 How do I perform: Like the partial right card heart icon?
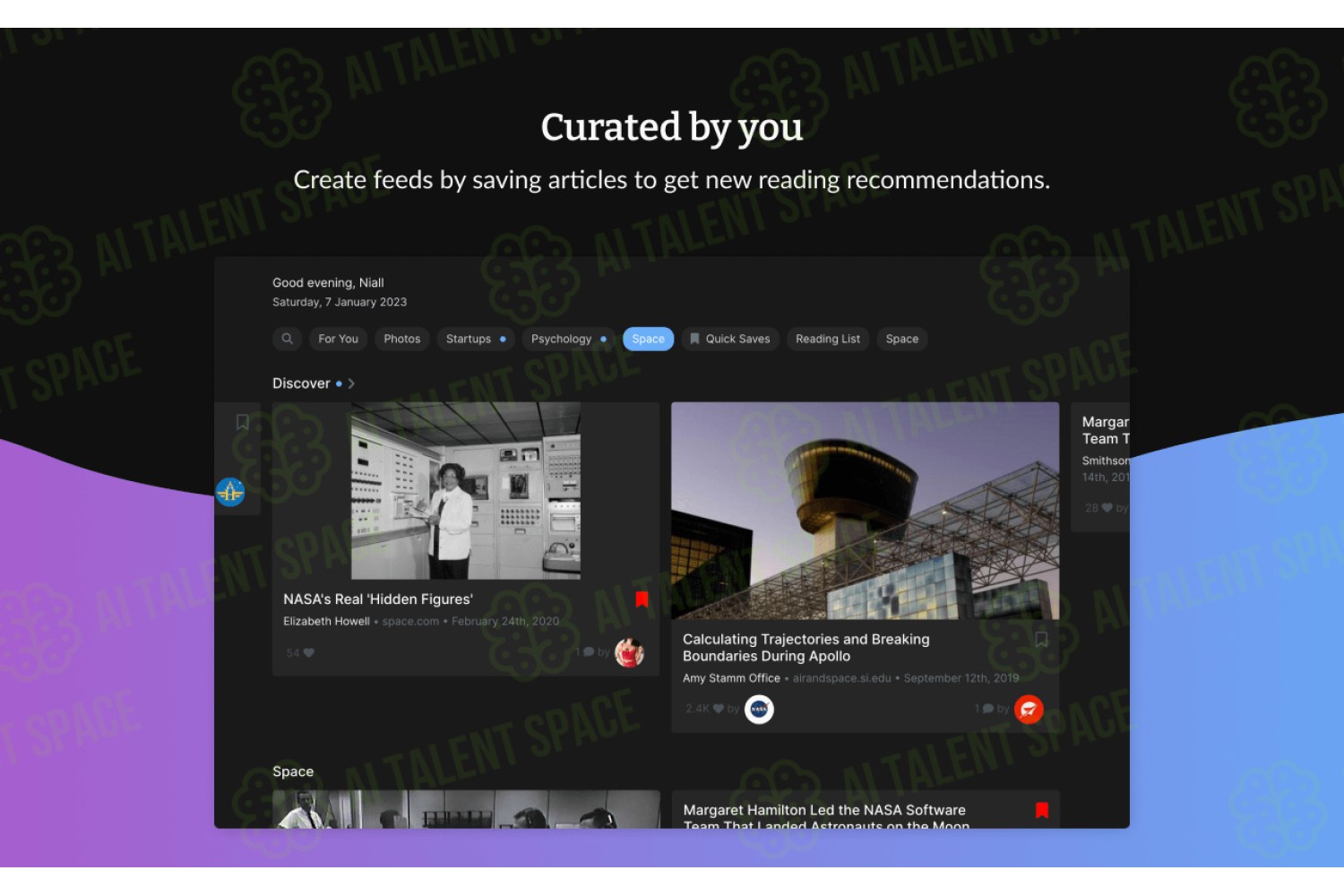(1107, 508)
